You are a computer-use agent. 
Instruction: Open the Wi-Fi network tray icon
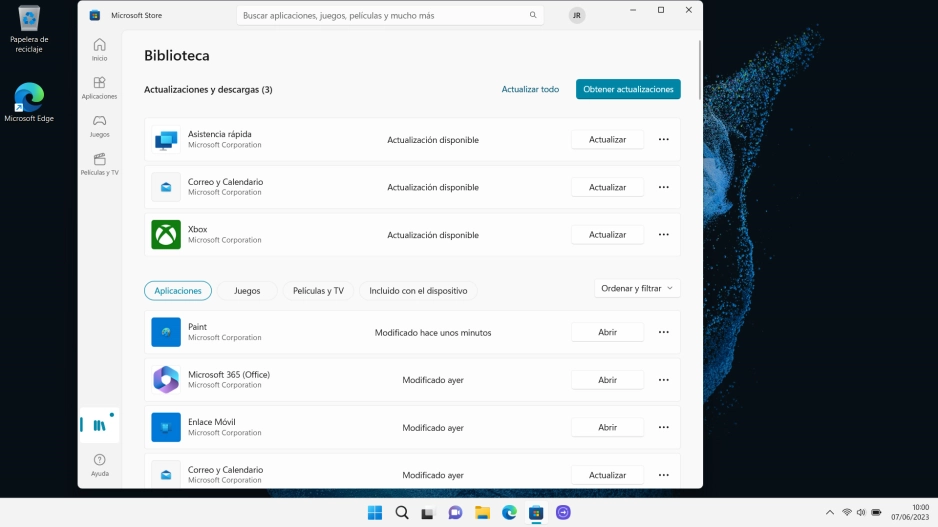tap(846, 513)
